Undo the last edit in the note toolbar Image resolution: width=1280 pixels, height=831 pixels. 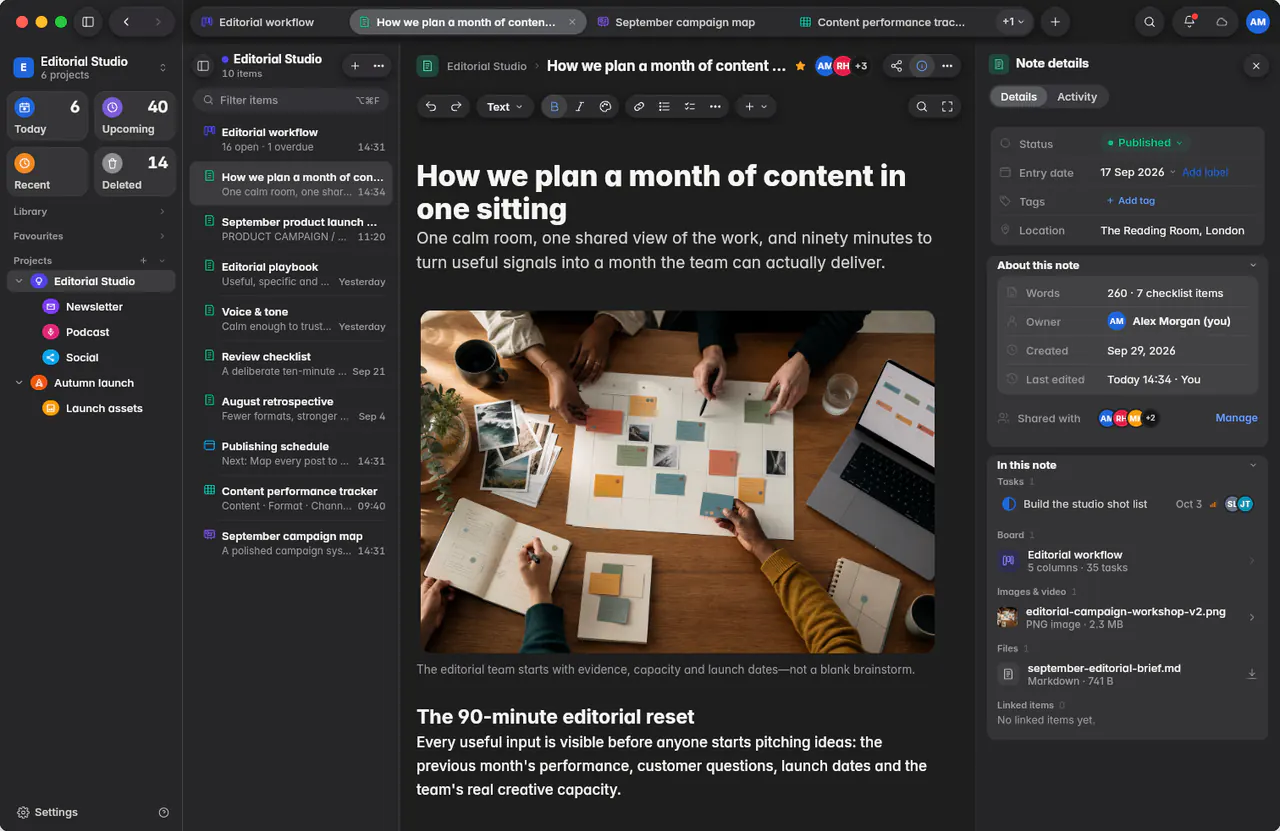pyautogui.click(x=431, y=107)
